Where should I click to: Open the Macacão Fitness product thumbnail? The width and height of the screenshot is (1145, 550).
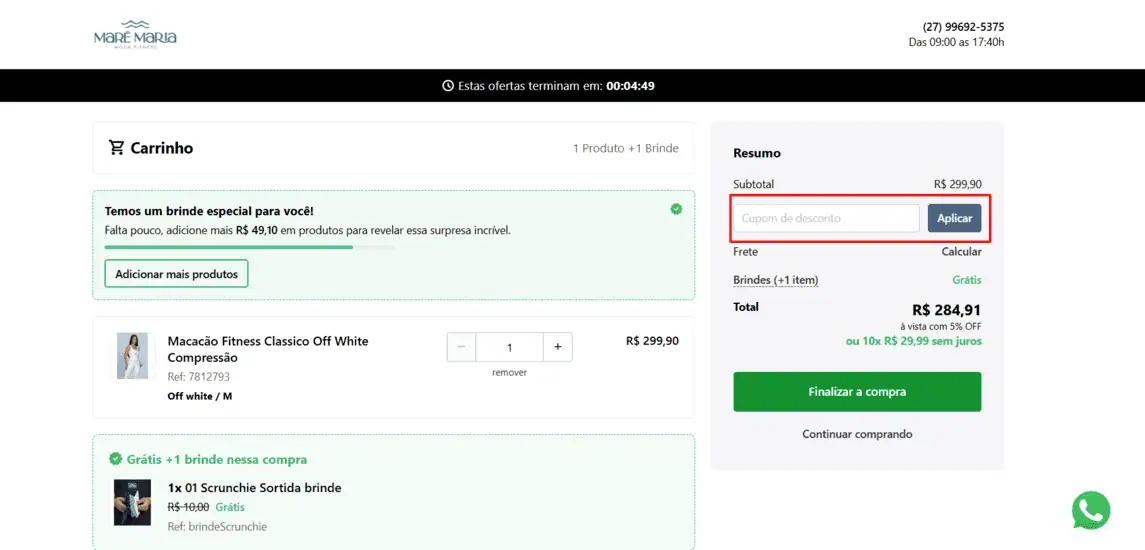[132, 356]
